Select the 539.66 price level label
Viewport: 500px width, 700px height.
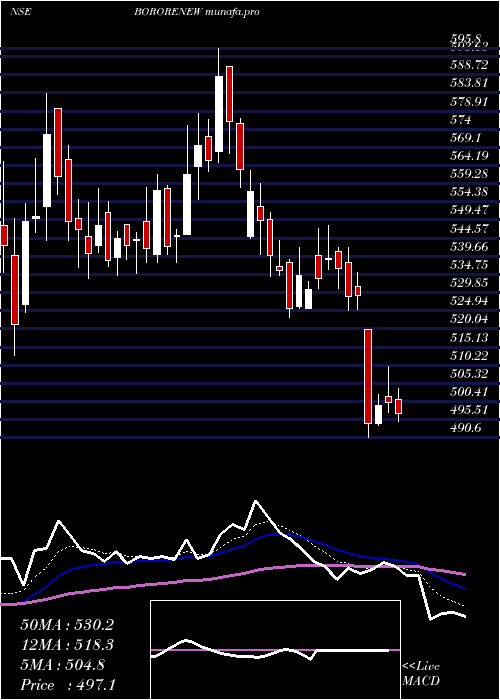click(468, 247)
